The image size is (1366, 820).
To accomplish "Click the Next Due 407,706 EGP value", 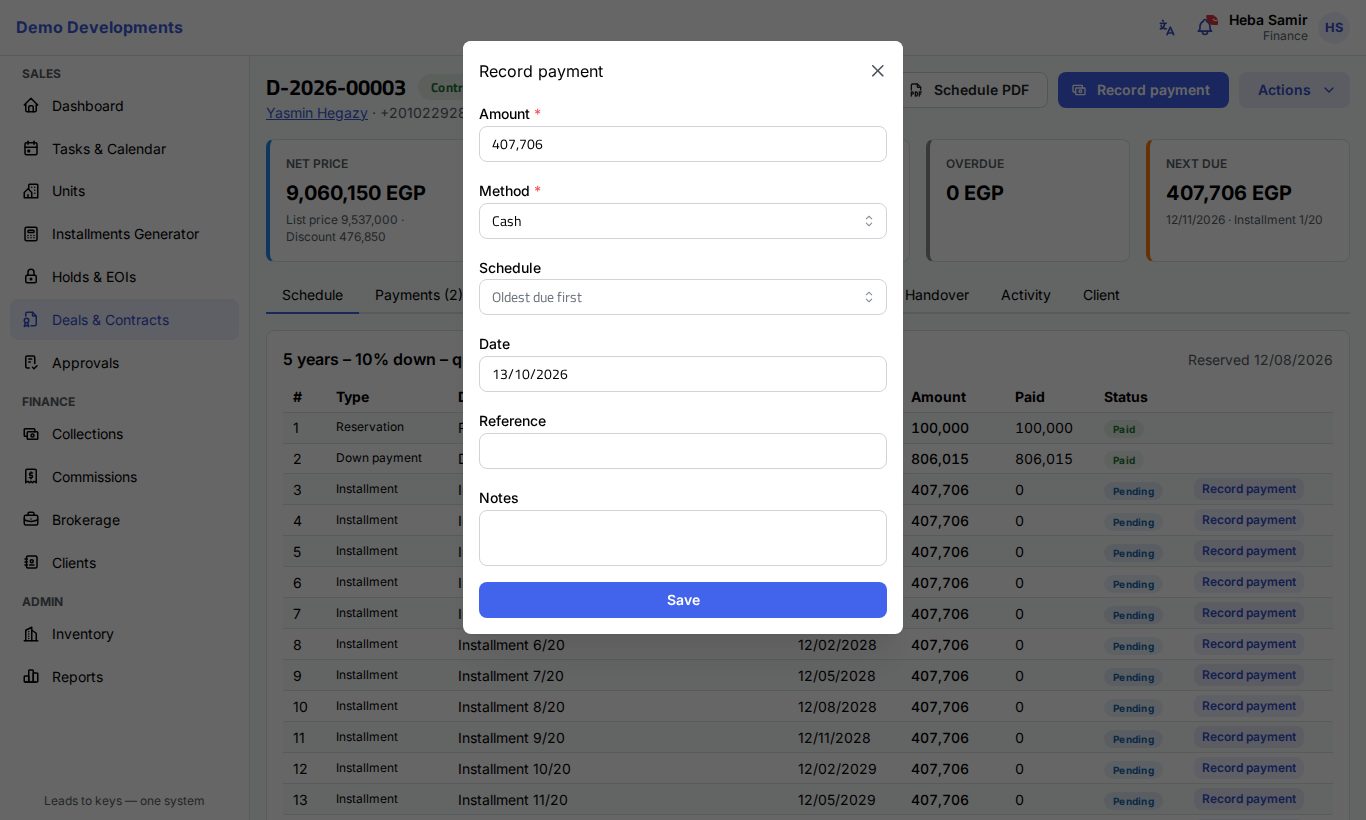I will tap(1229, 192).
